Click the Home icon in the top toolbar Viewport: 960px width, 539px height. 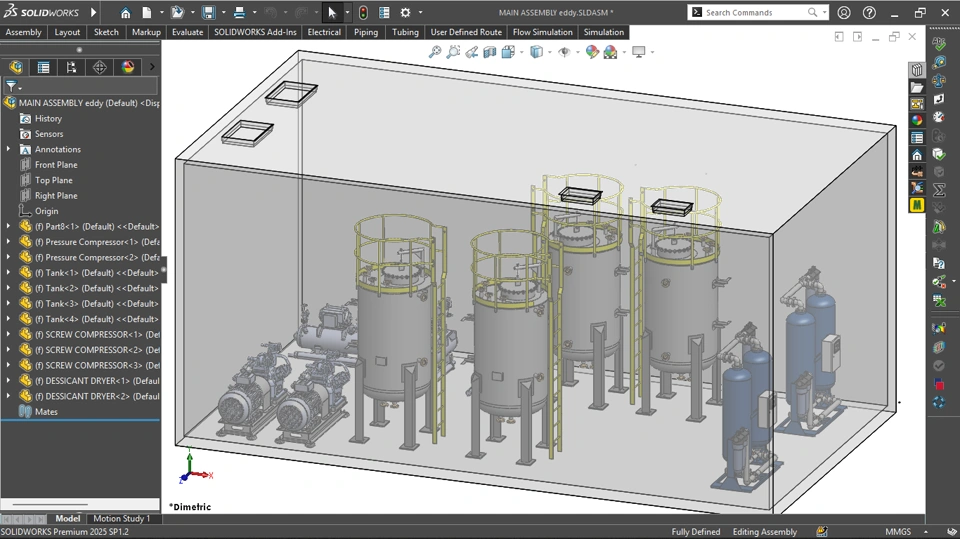pos(125,13)
